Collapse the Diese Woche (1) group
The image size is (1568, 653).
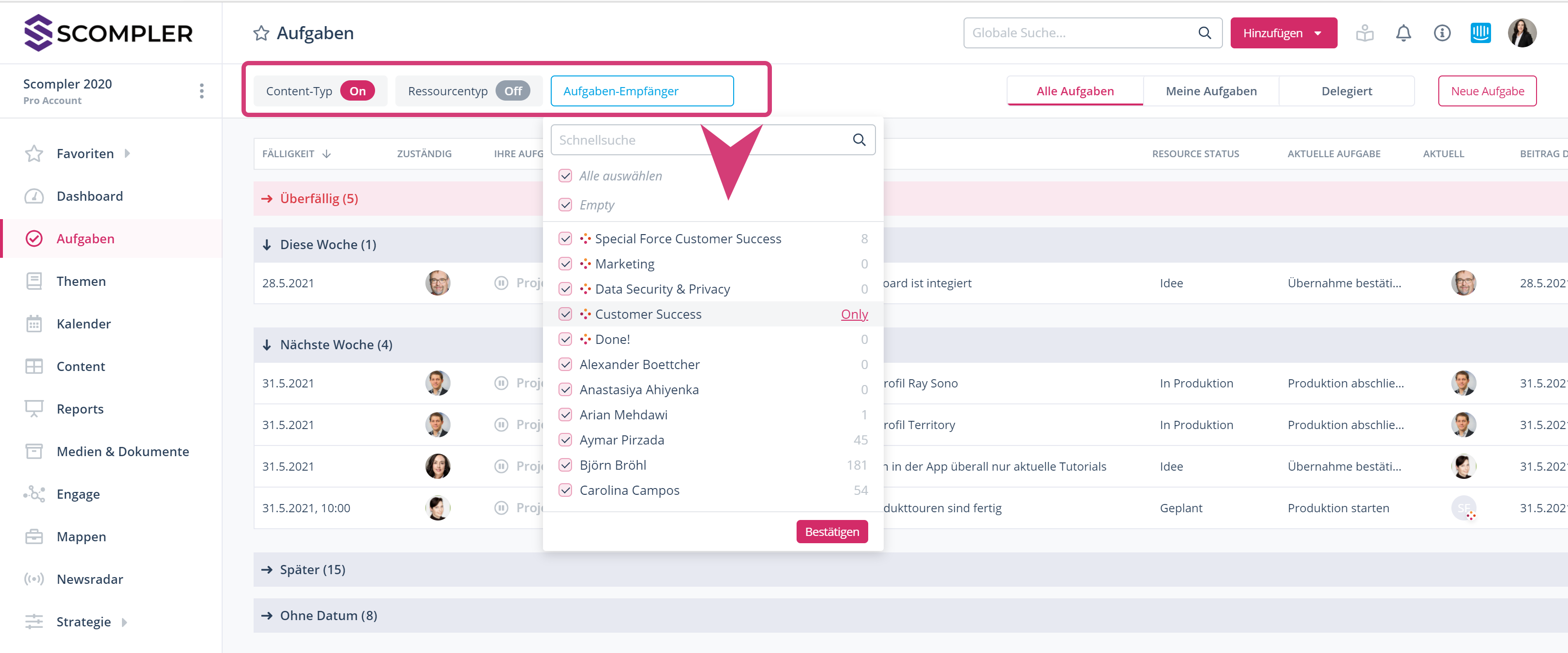tap(267, 245)
